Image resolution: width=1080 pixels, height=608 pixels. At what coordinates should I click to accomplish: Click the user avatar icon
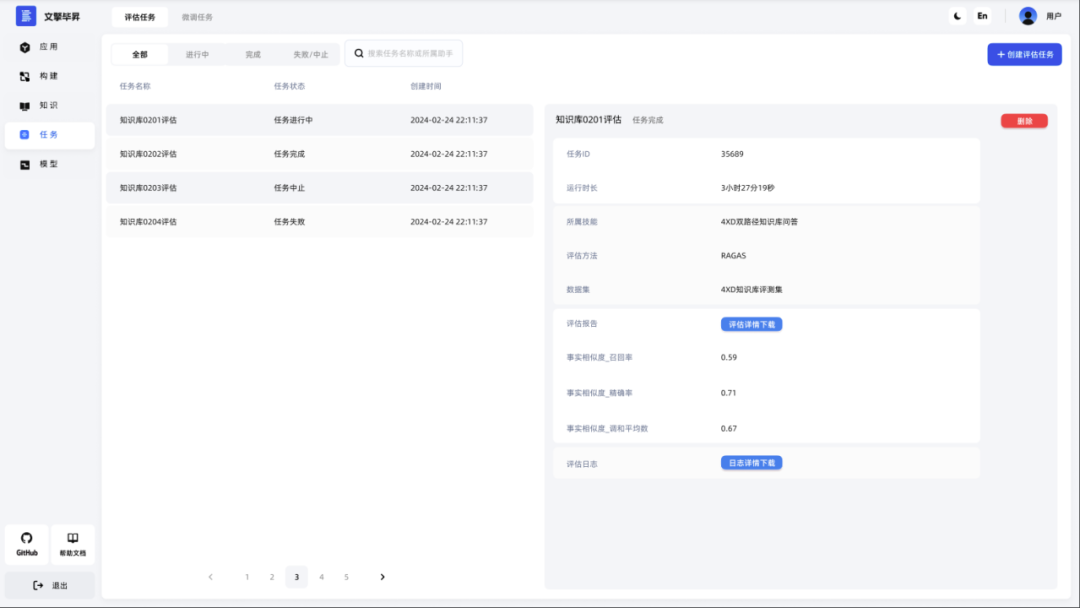click(1028, 16)
